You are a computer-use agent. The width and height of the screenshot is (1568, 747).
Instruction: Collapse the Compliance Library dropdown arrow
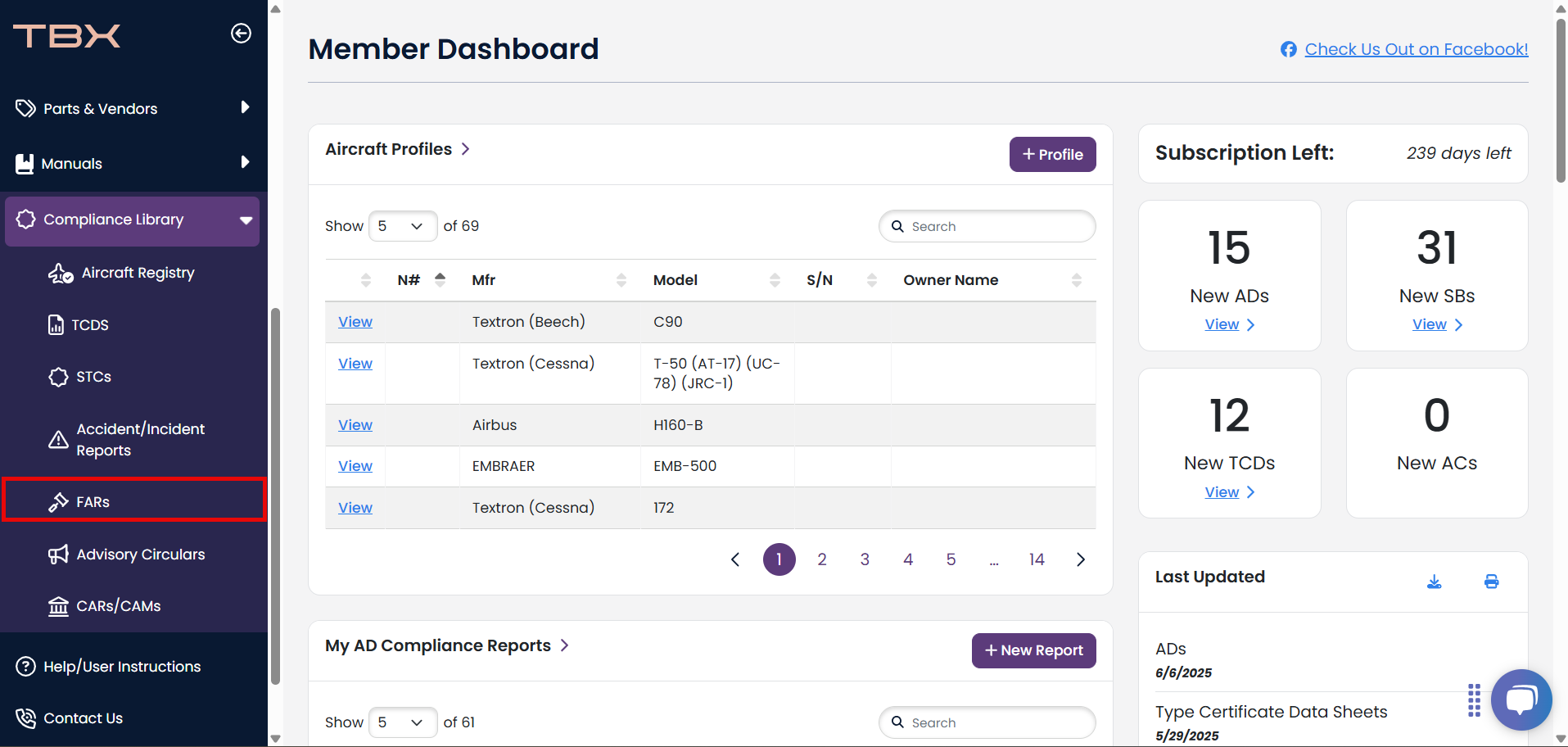pyautogui.click(x=246, y=220)
